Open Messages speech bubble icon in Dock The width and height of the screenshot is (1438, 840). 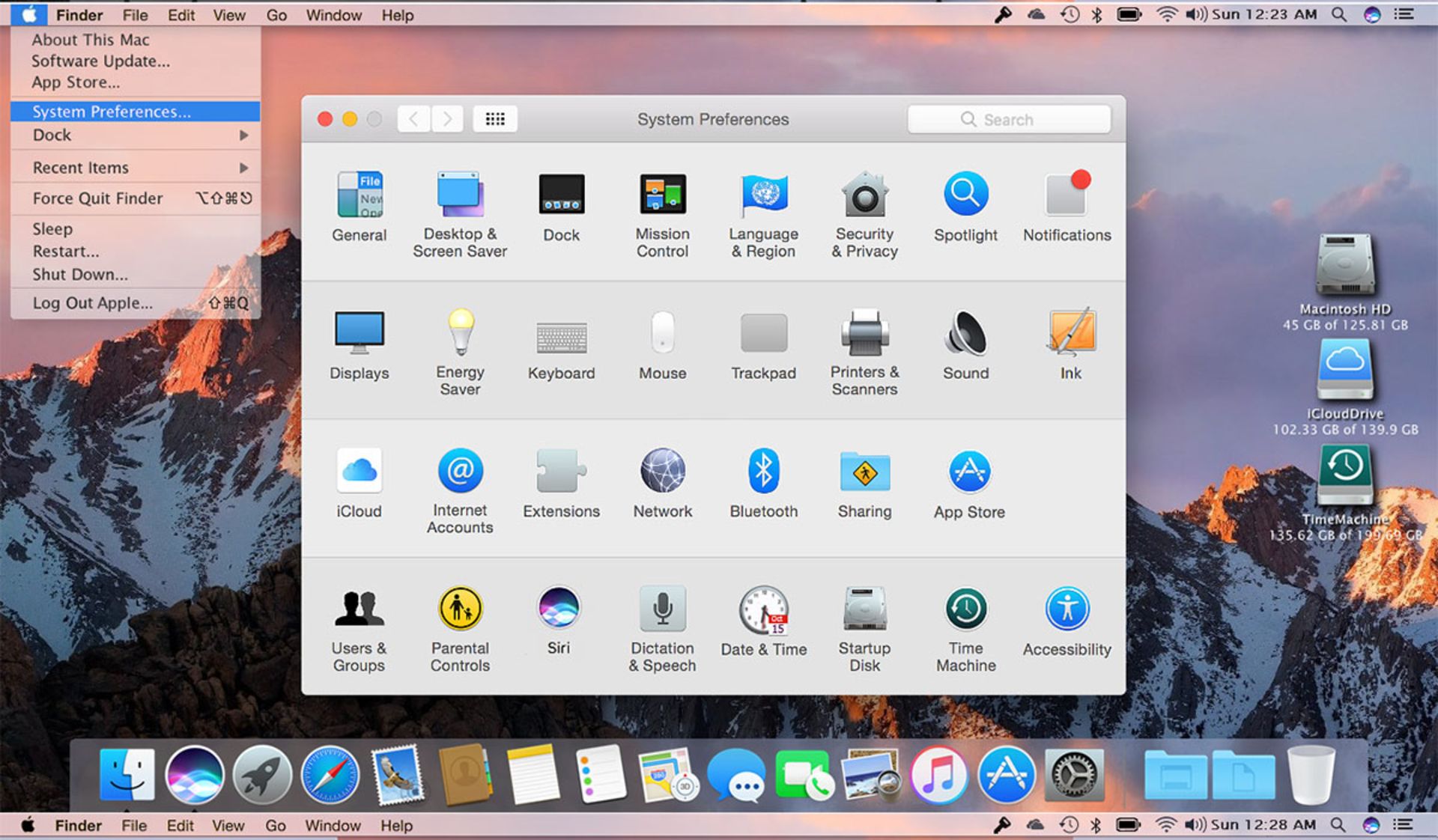[736, 776]
